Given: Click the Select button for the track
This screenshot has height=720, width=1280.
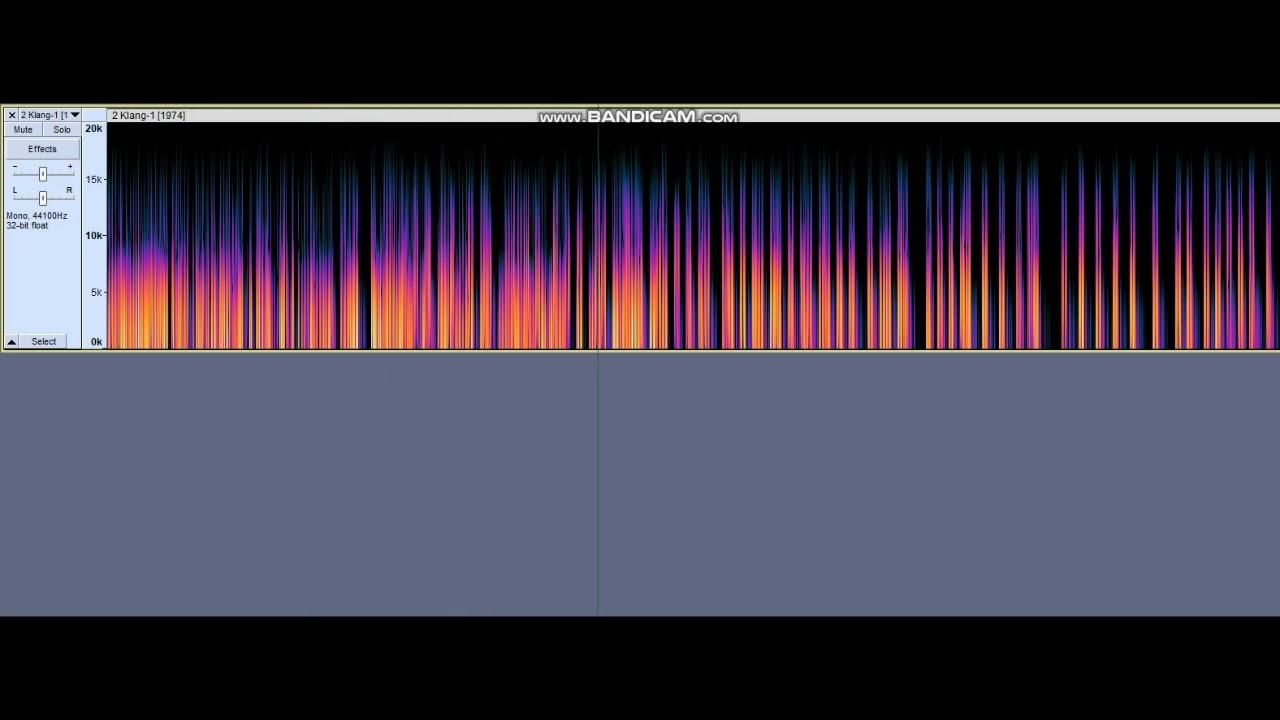Looking at the screenshot, I should [44, 342].
